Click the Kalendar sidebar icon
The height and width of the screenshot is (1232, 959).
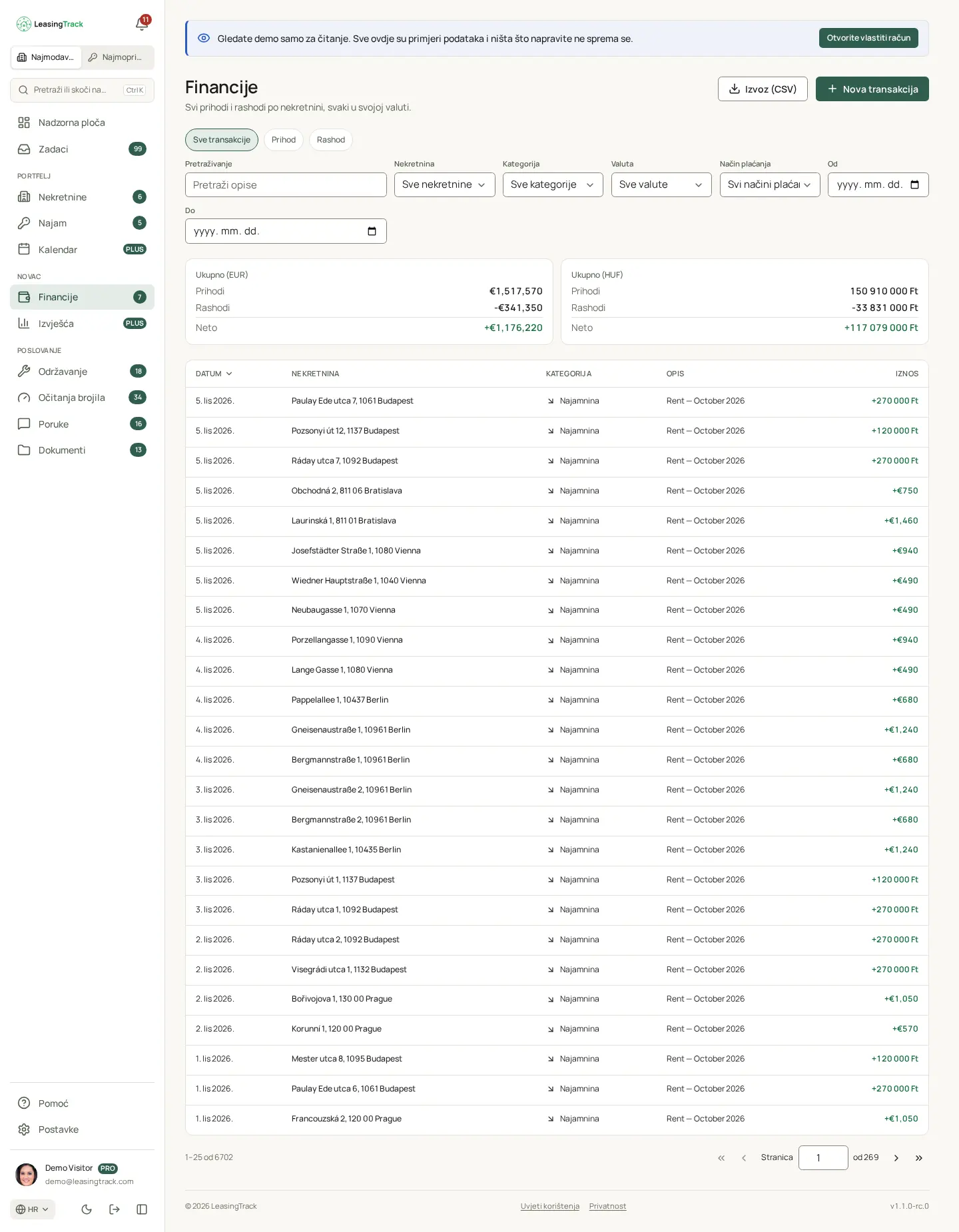coord(24,249)
